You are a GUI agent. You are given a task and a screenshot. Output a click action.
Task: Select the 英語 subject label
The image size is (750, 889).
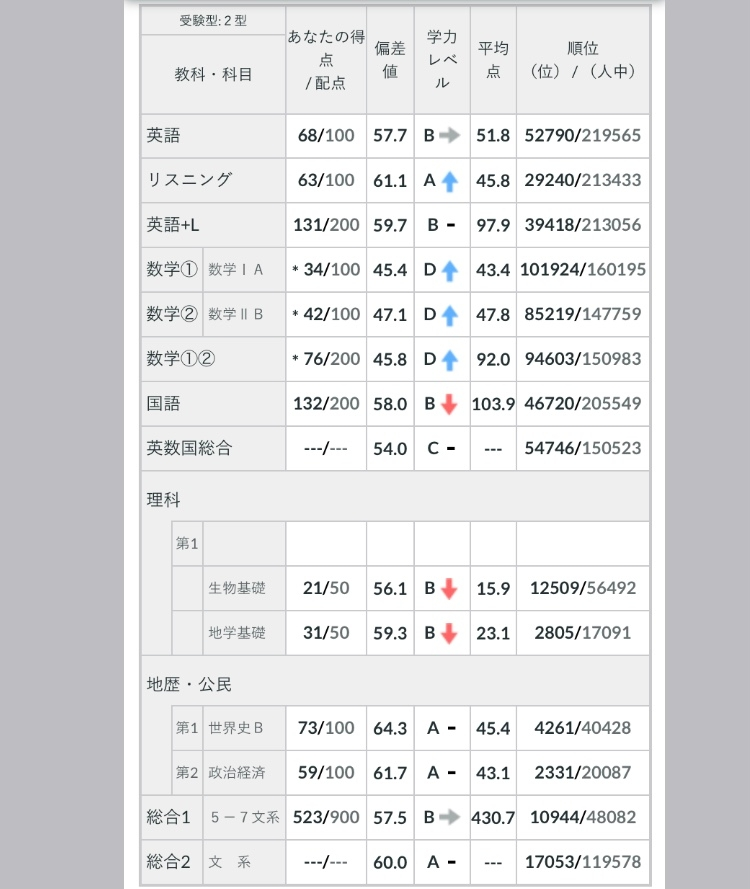point(163,136)
